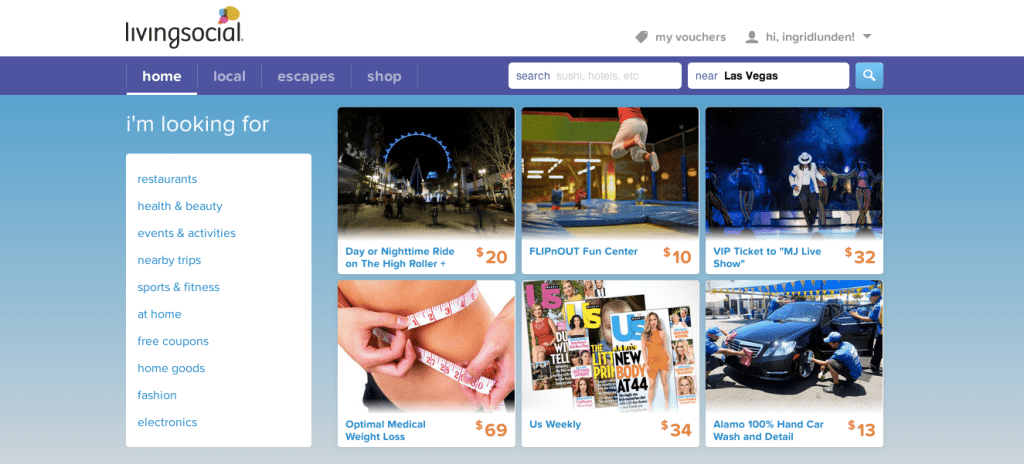Open the shop tab
The width and height of the screenshot is (1024, 464).
click(x=384, y=76)
